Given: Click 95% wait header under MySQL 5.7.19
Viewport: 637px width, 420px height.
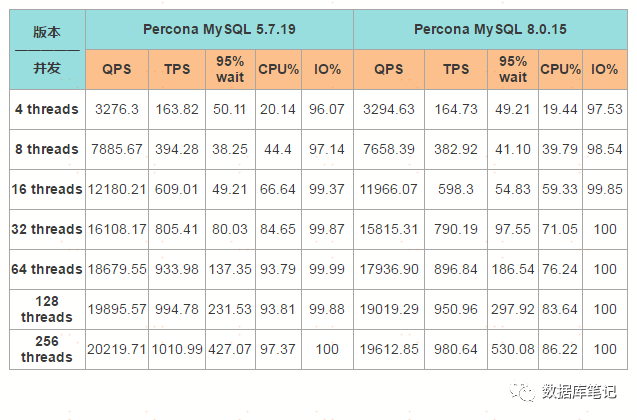Looking at the screenshot, I should pyautogui.click(x=231, y=69).
